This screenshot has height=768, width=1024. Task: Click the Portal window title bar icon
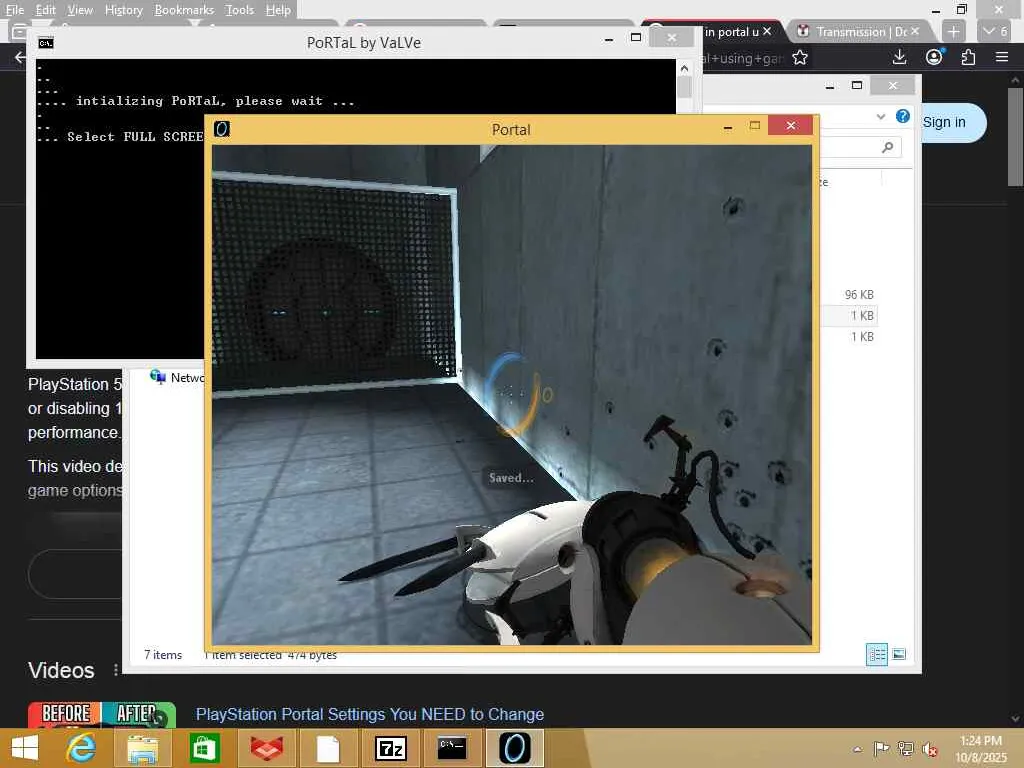222,129
